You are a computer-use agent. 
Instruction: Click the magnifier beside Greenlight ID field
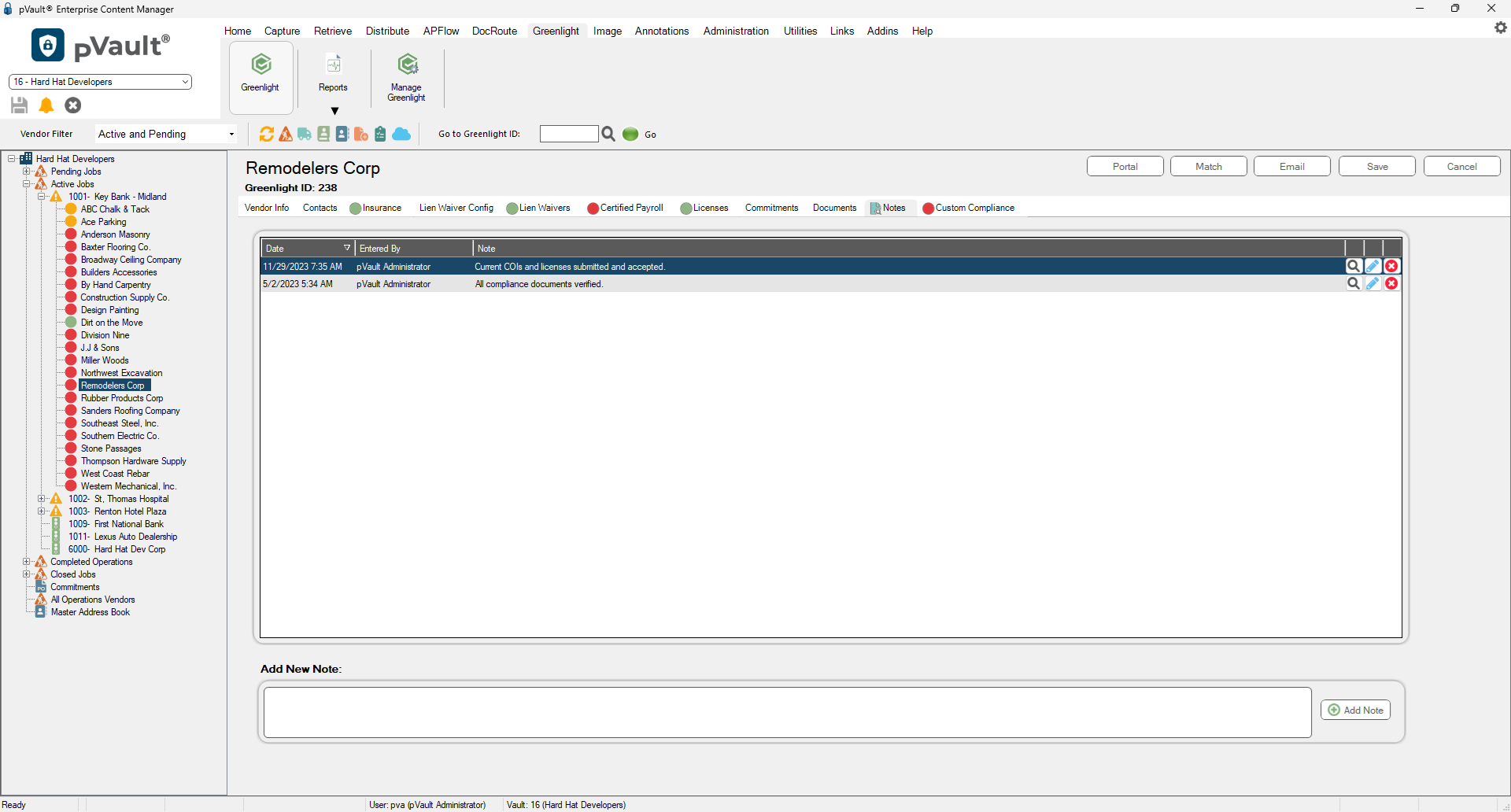pyautogui.click(x=608, y=135)
